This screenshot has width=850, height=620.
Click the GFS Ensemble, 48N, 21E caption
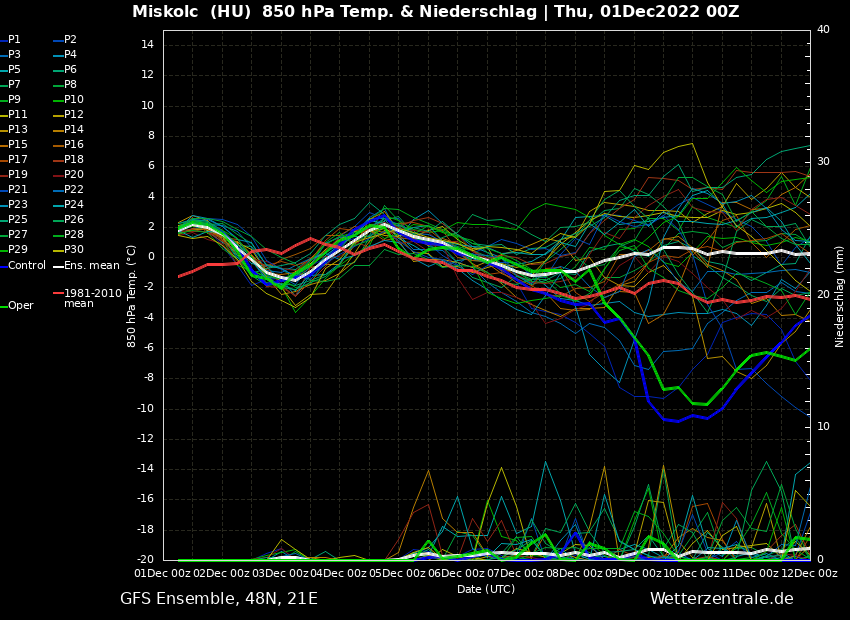coord(219,599)
